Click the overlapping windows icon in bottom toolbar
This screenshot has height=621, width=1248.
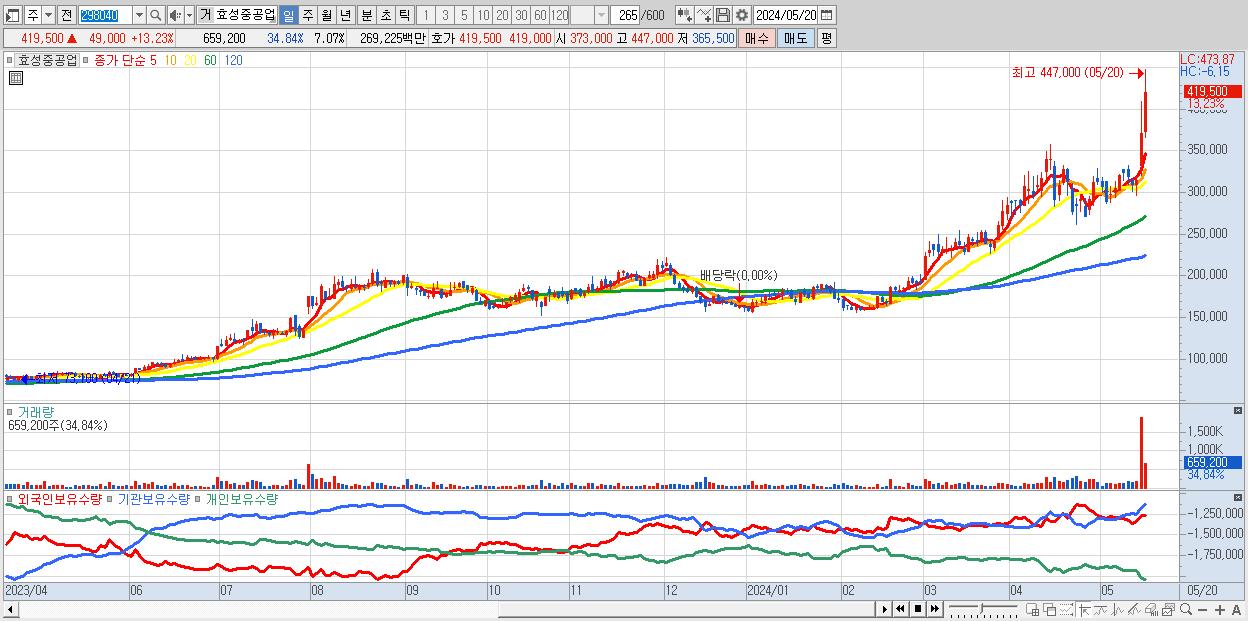point(1049,609)
